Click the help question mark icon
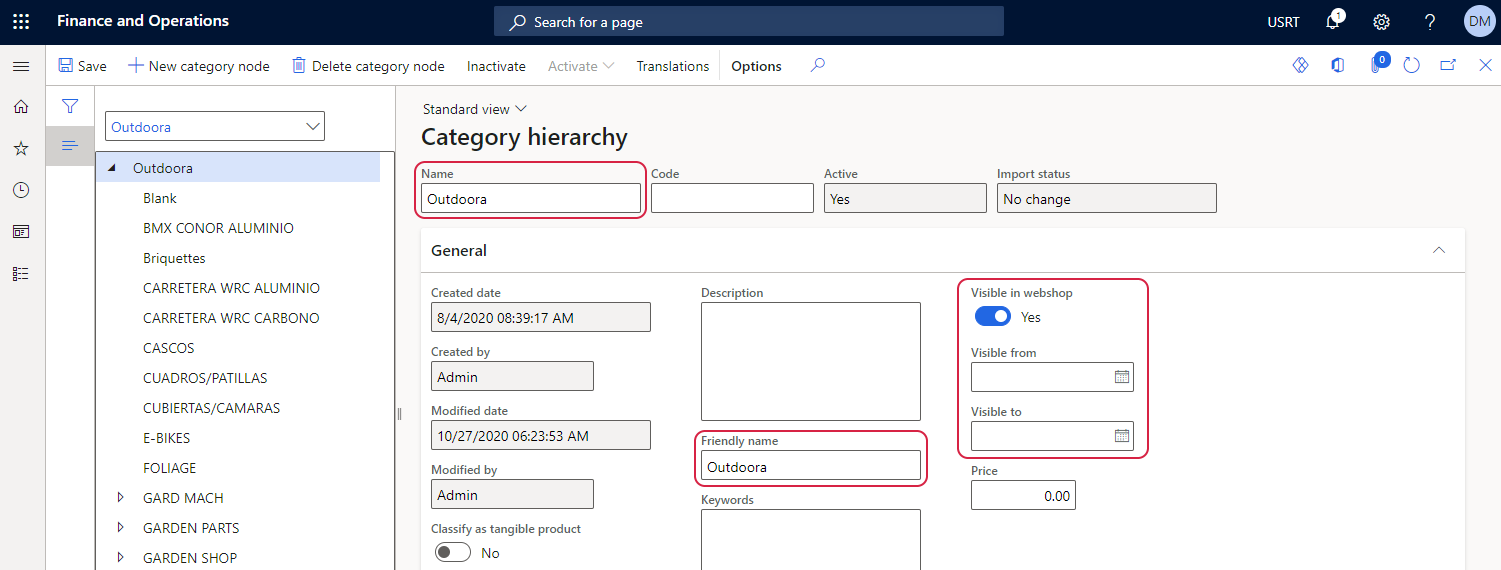 point(1430,22)
